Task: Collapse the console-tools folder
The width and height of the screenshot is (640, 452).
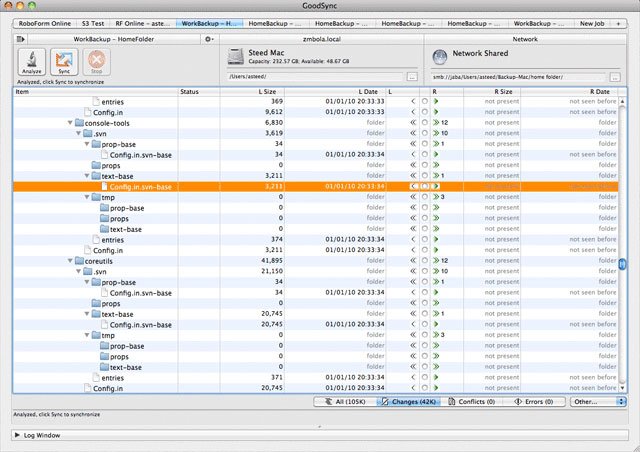Action: click(x=70, y=122)
